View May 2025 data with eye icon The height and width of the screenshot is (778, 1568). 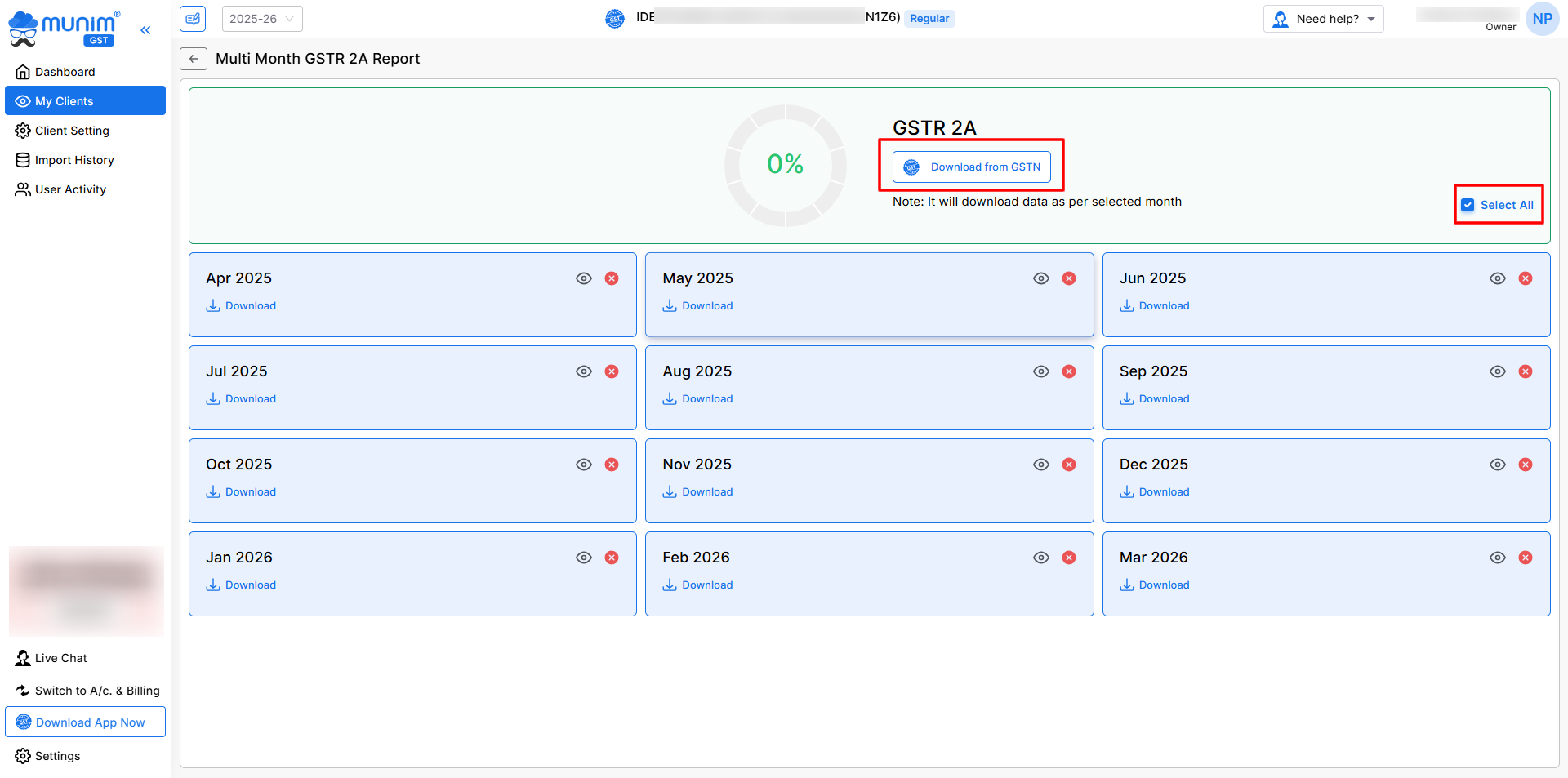click(1040, 278)
